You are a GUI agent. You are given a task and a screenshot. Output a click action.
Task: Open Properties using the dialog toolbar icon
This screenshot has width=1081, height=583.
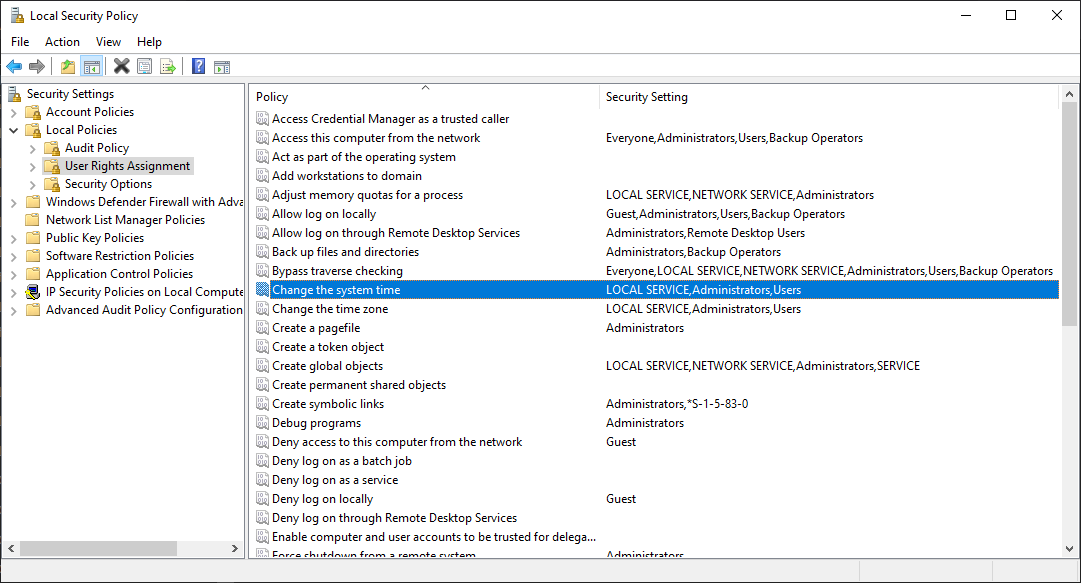(x=146, y=66)
